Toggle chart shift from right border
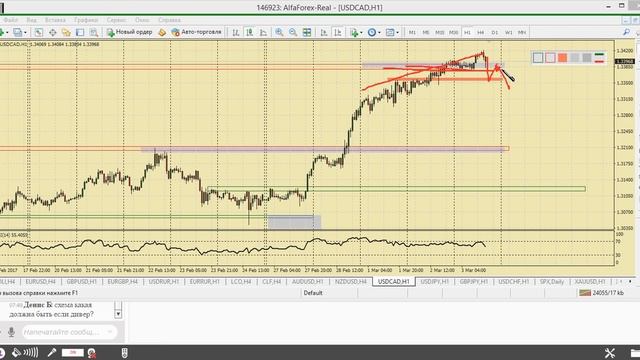Image resolution: width=640 pixels, height=360 pixels. tap(338, 32)
